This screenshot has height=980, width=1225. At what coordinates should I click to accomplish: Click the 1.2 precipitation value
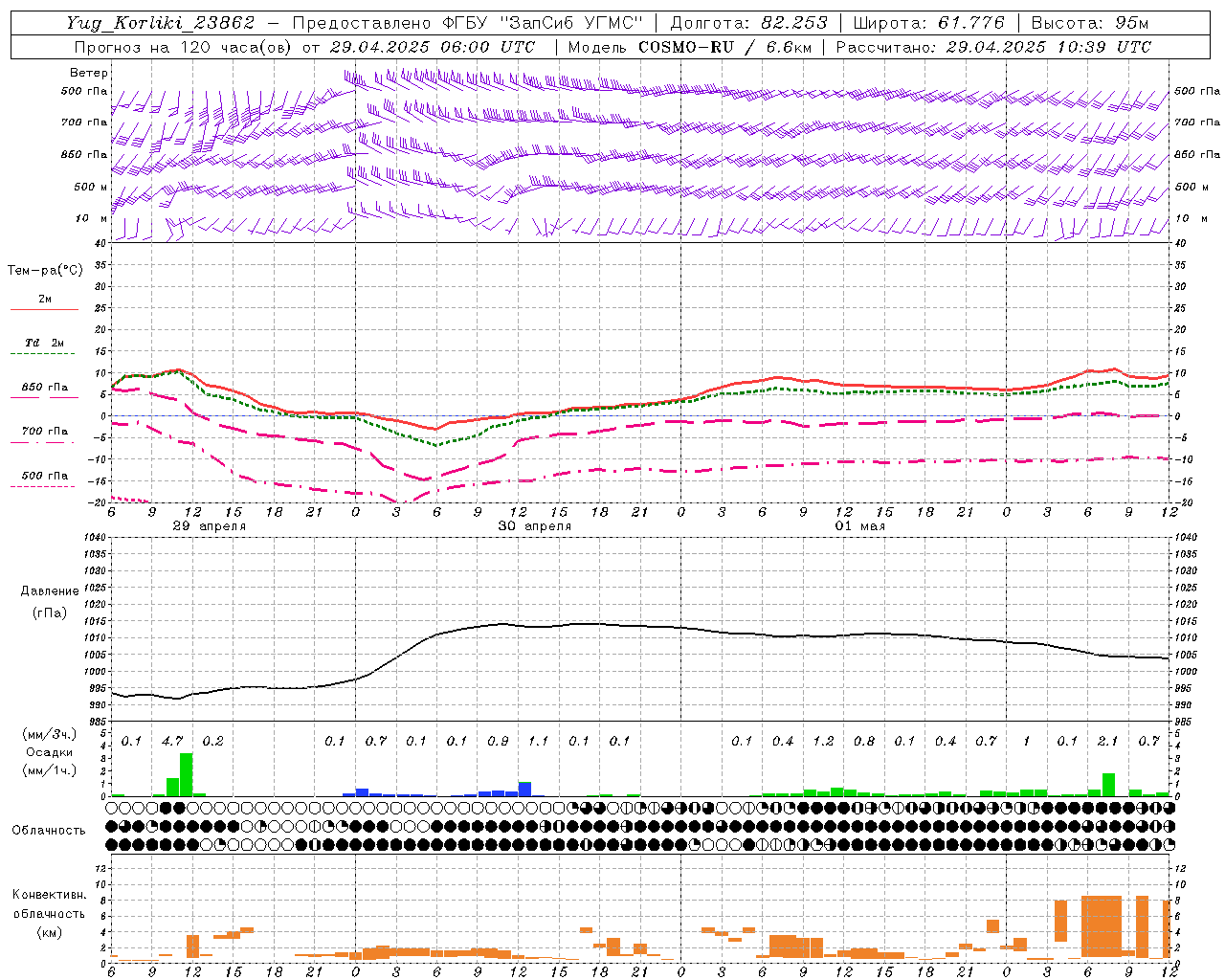(x=823, y=741)
